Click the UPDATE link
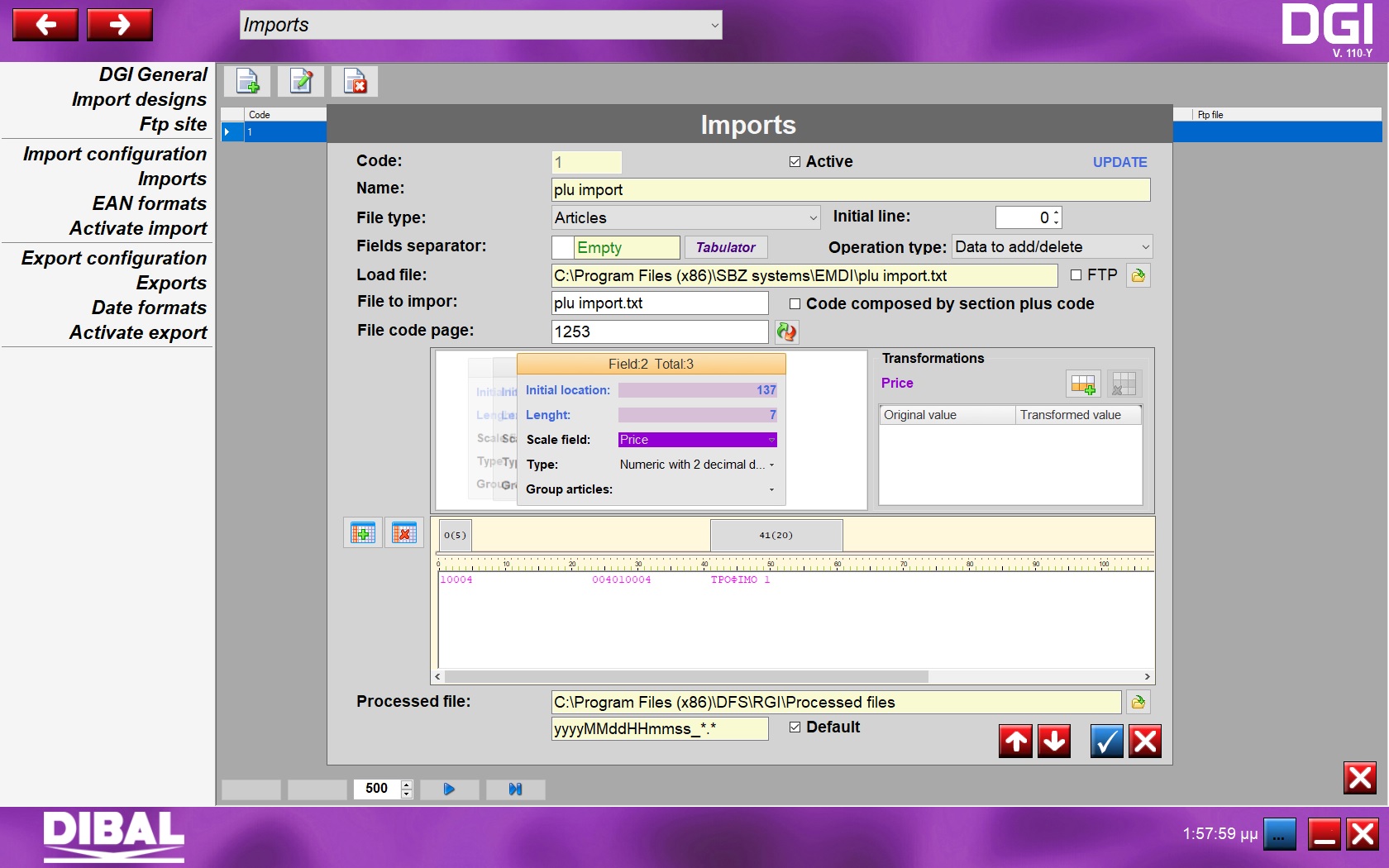This screenshot has width=1389, height=868. [1119, 162]
